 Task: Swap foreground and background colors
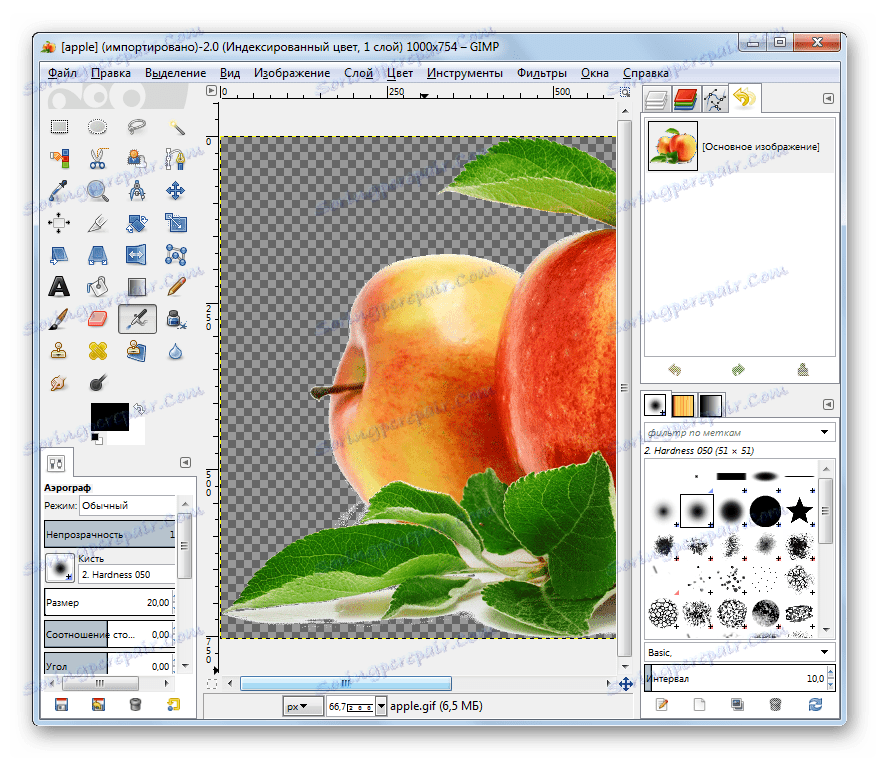(138, 409)
